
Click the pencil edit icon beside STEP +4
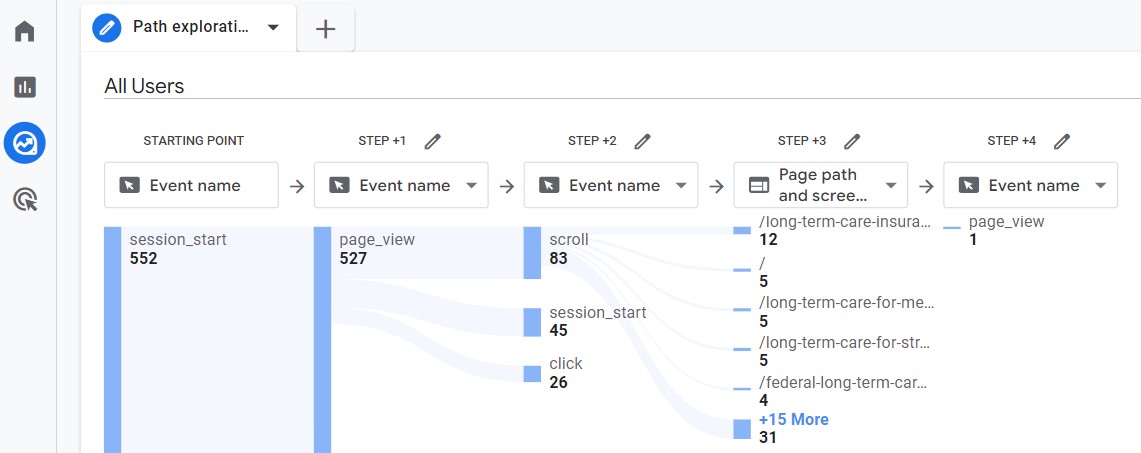point(1062,141)
